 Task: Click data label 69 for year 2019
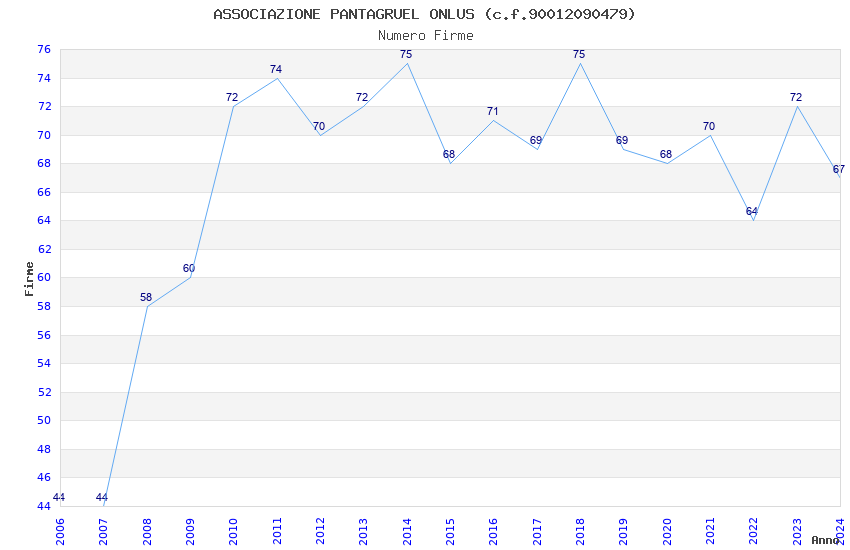coord(622,140)
